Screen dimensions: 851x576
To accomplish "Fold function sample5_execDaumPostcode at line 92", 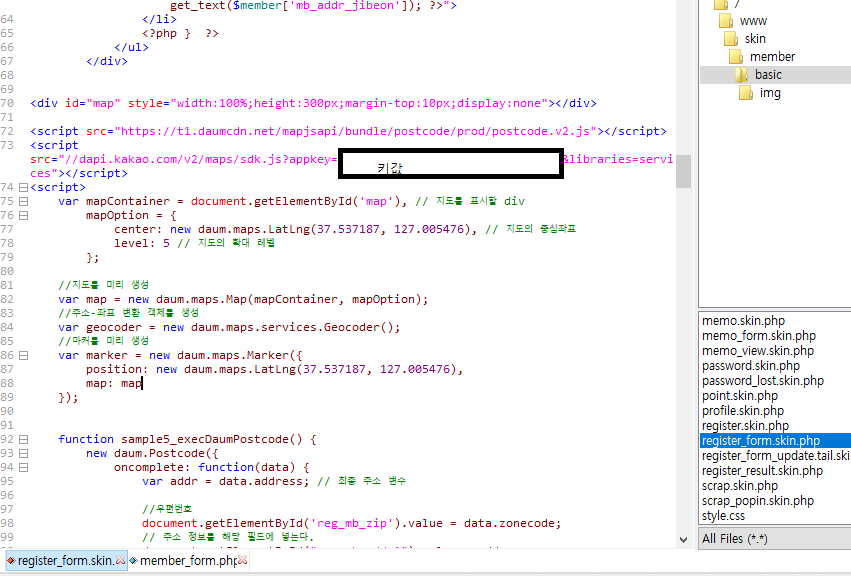I will pos(22,439).
